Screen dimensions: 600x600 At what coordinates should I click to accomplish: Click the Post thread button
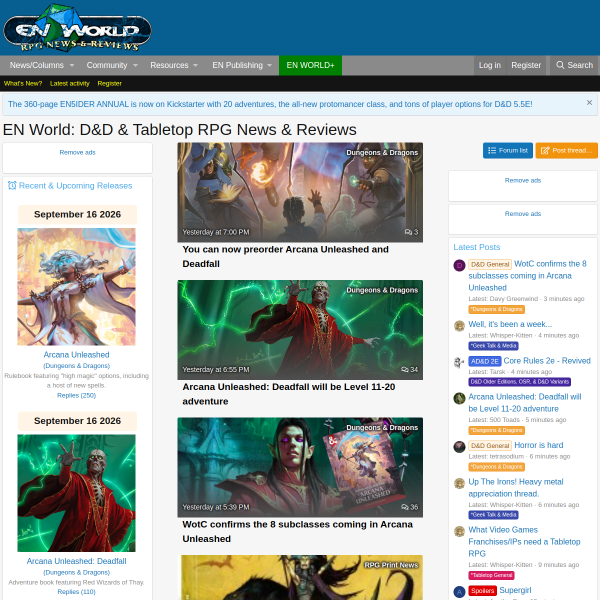[566, 150]
